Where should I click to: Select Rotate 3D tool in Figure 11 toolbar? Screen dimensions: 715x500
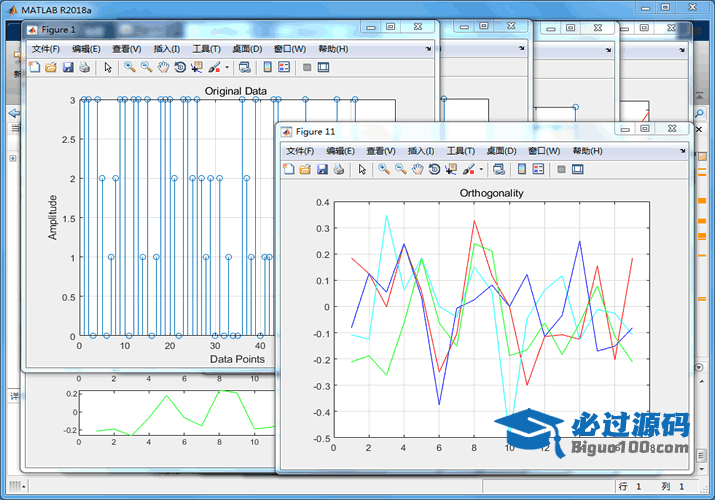point(434,170)
